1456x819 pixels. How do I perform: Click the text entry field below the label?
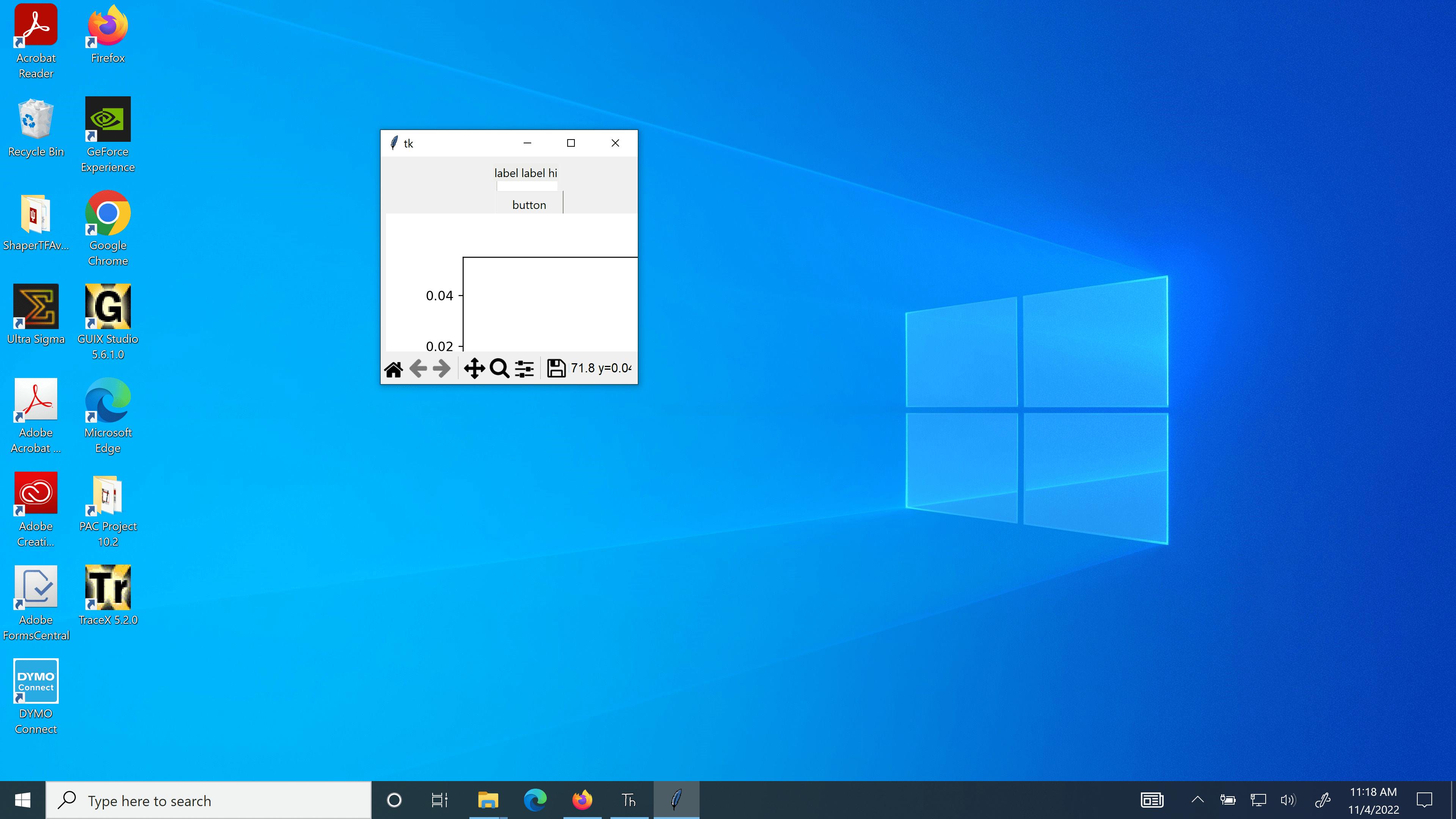click(527, 186)
